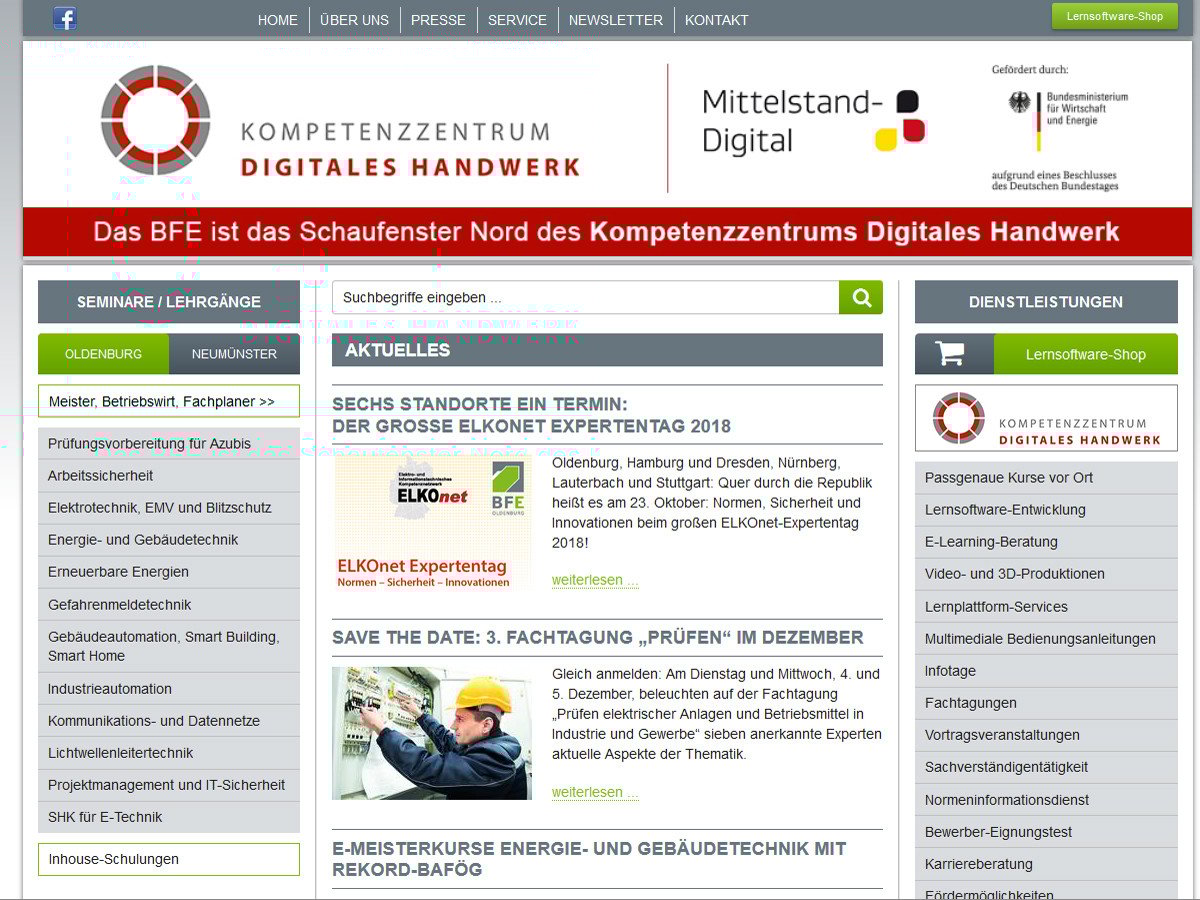
Task: Open Infotage link
Action: coord(1046,671)
